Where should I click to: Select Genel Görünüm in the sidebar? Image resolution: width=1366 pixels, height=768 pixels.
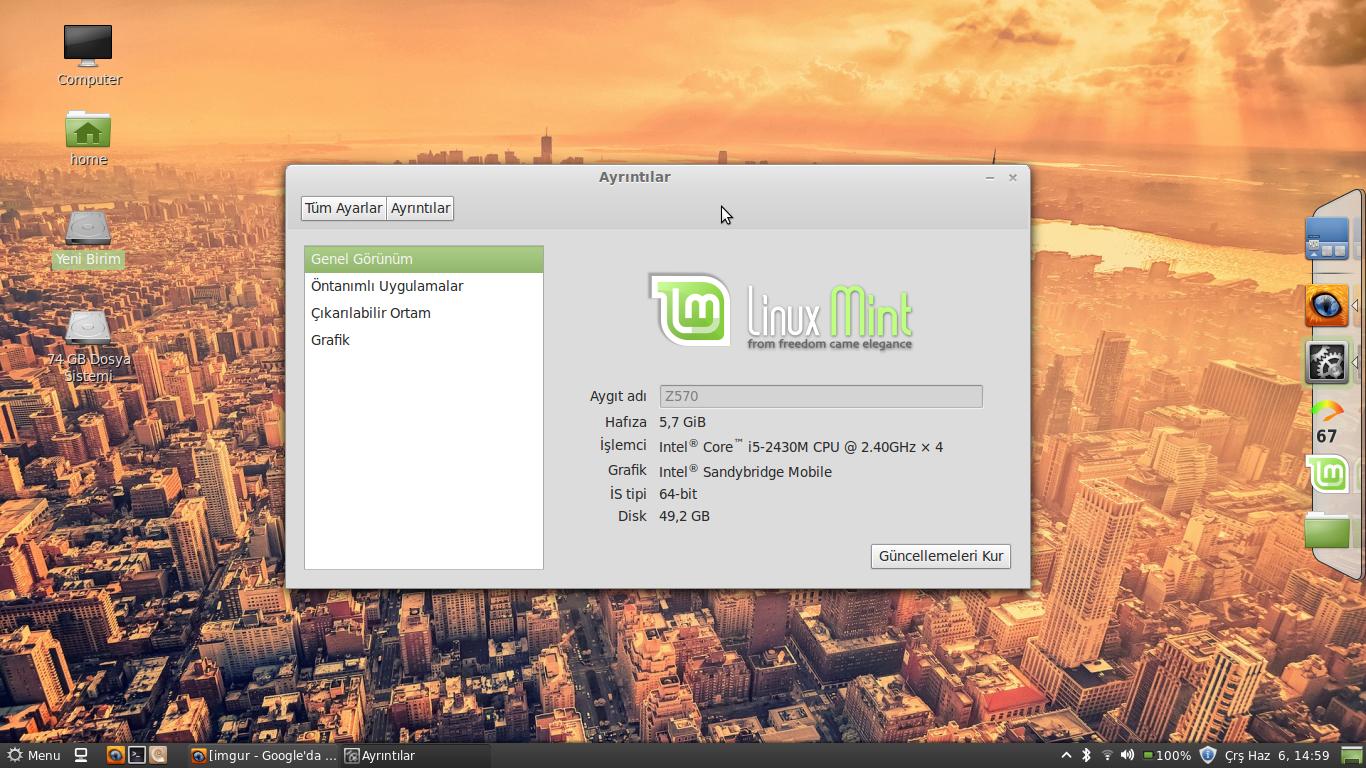point(424,259)
